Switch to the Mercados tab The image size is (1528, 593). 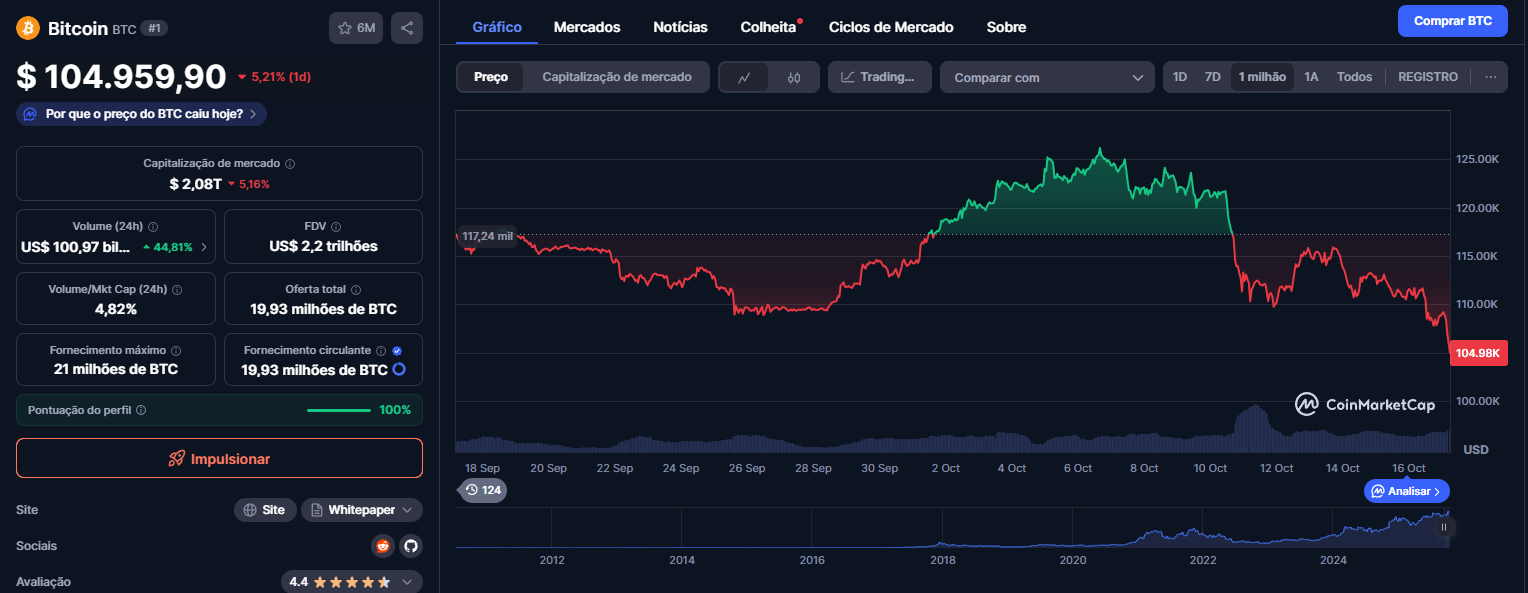[587, 27]
